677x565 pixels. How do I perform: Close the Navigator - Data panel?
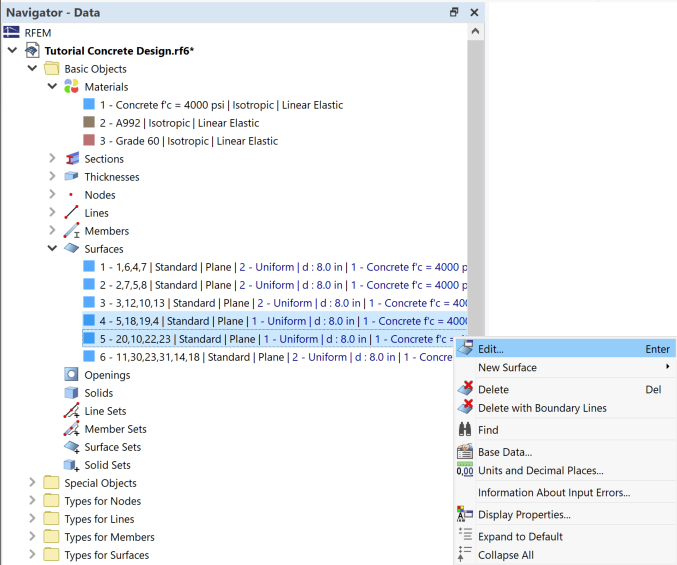[474, 12]
